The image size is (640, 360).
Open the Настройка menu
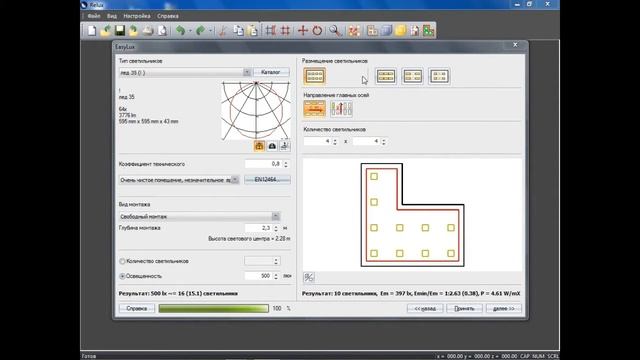tap(137, 16)
